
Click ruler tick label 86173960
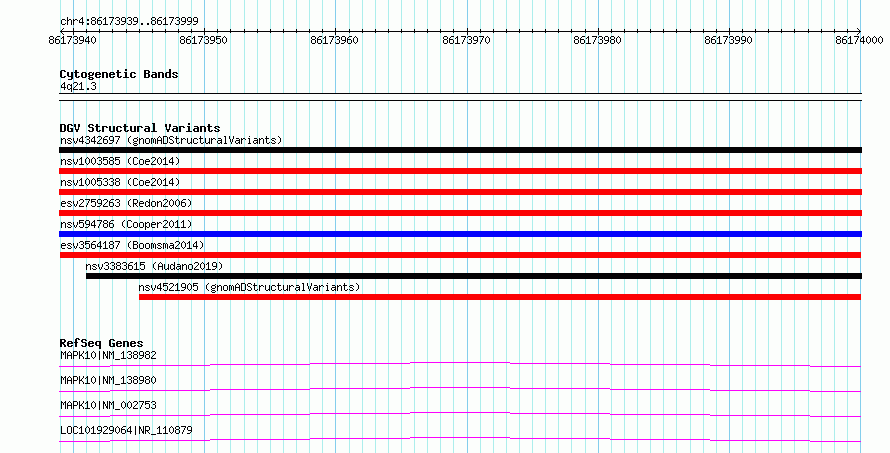[x=334, y=40]
